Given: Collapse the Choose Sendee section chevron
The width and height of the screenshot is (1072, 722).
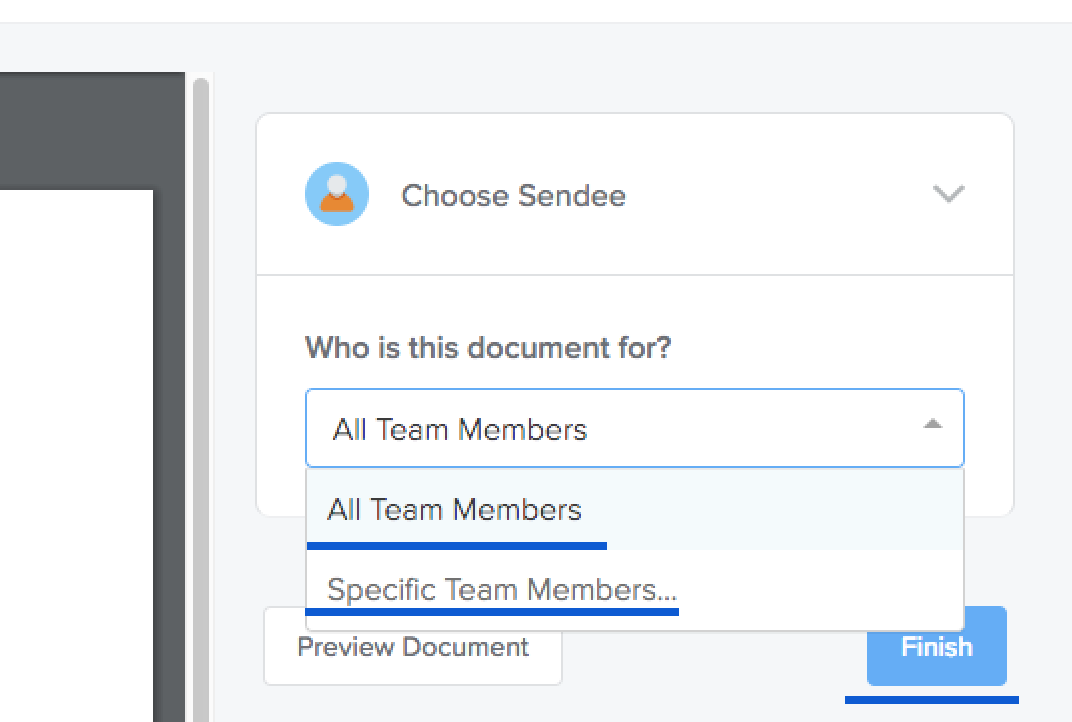Looking at the screenshot, I should (948, 194).
